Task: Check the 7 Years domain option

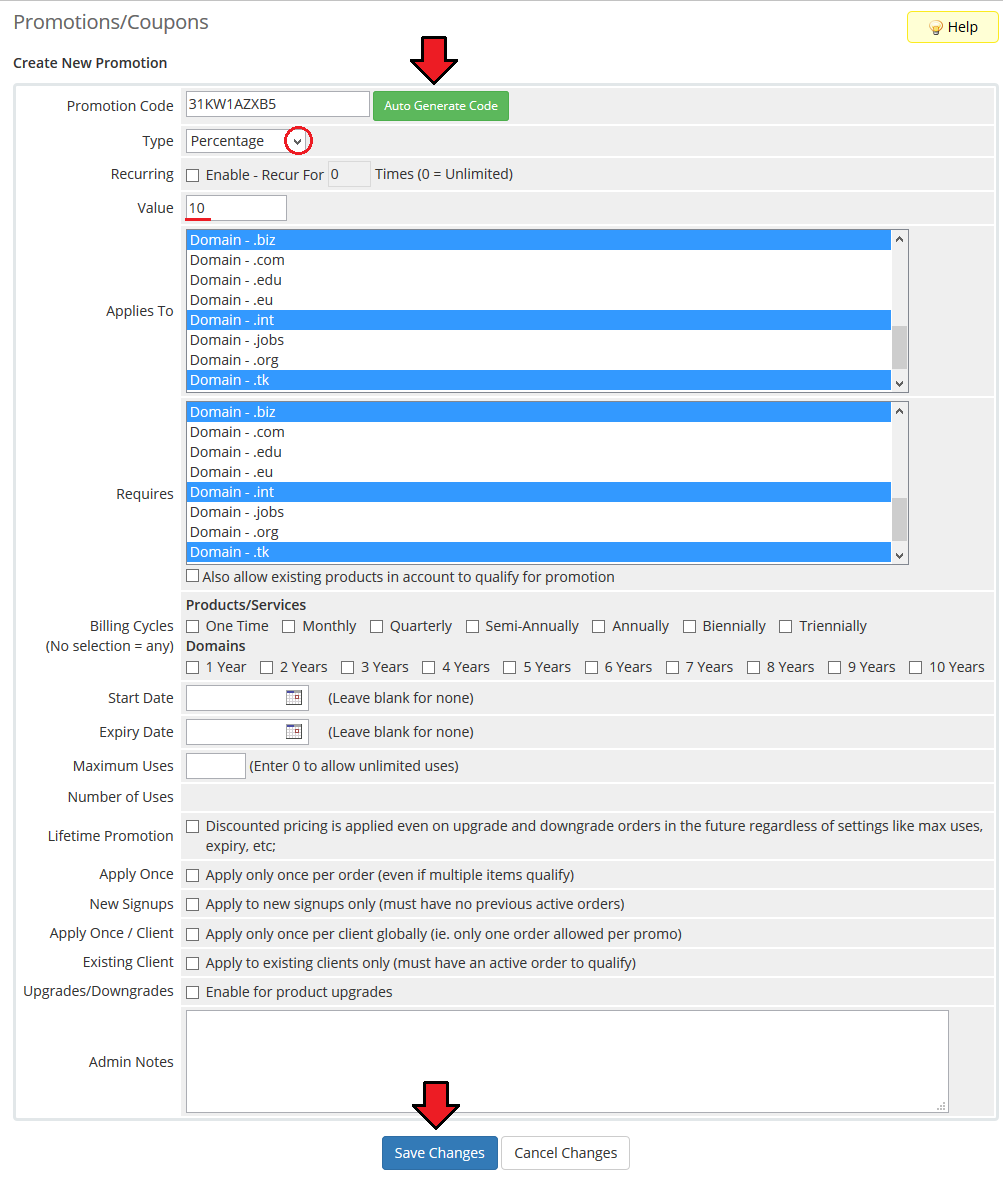Action: 672,667
